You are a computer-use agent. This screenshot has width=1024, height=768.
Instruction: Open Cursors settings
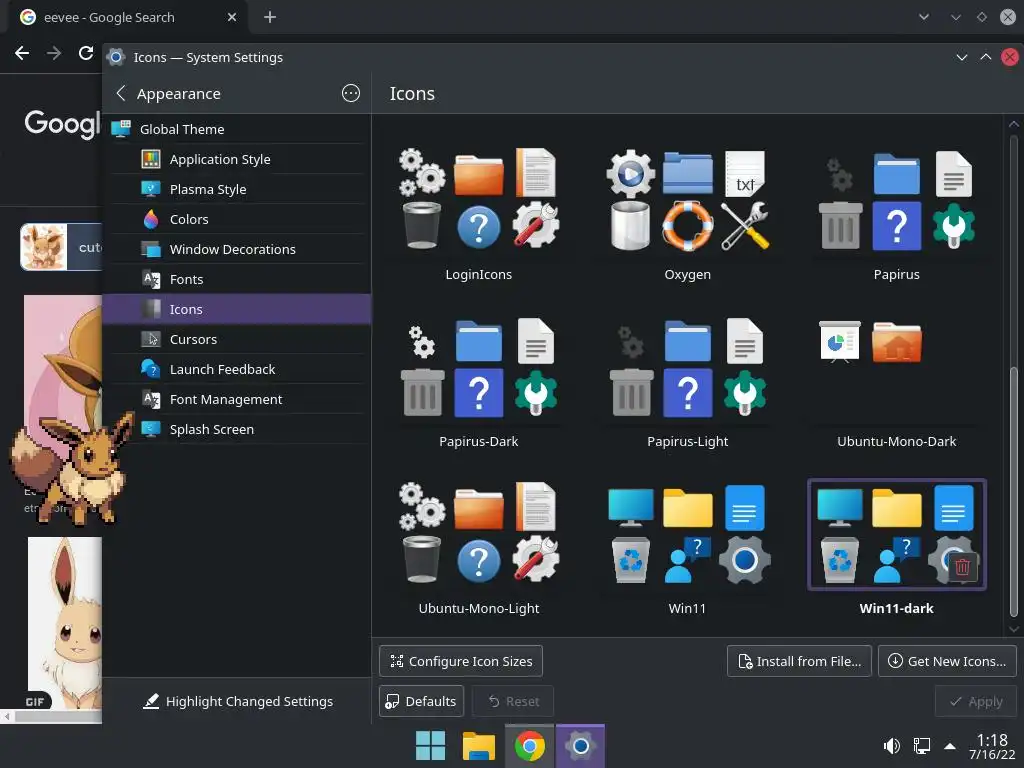(x=236, y=340)
